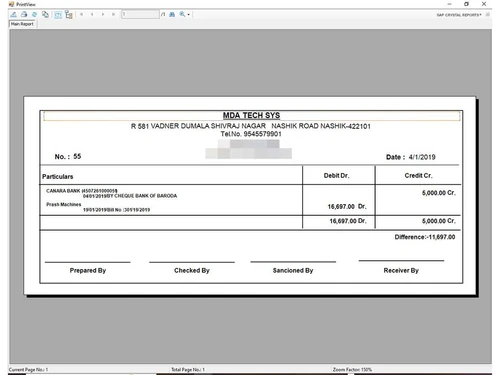Click the Prash Machines entry
The width and height of the screenshot is (500, 375).
click(x=64, y=204)
